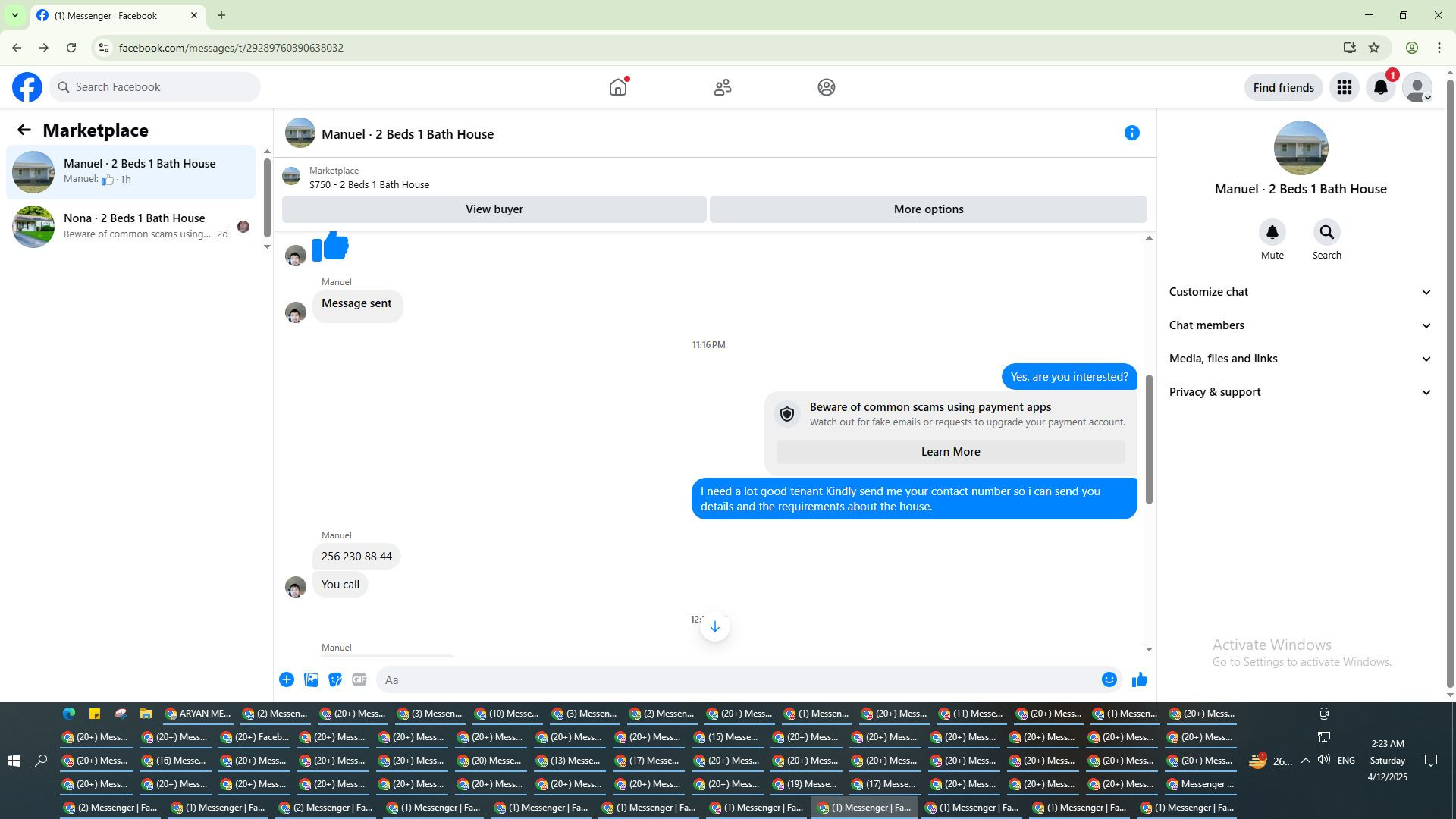Click the 'You call' message bubble
This screenshot has width=1456, height=819.
[340, 585]
